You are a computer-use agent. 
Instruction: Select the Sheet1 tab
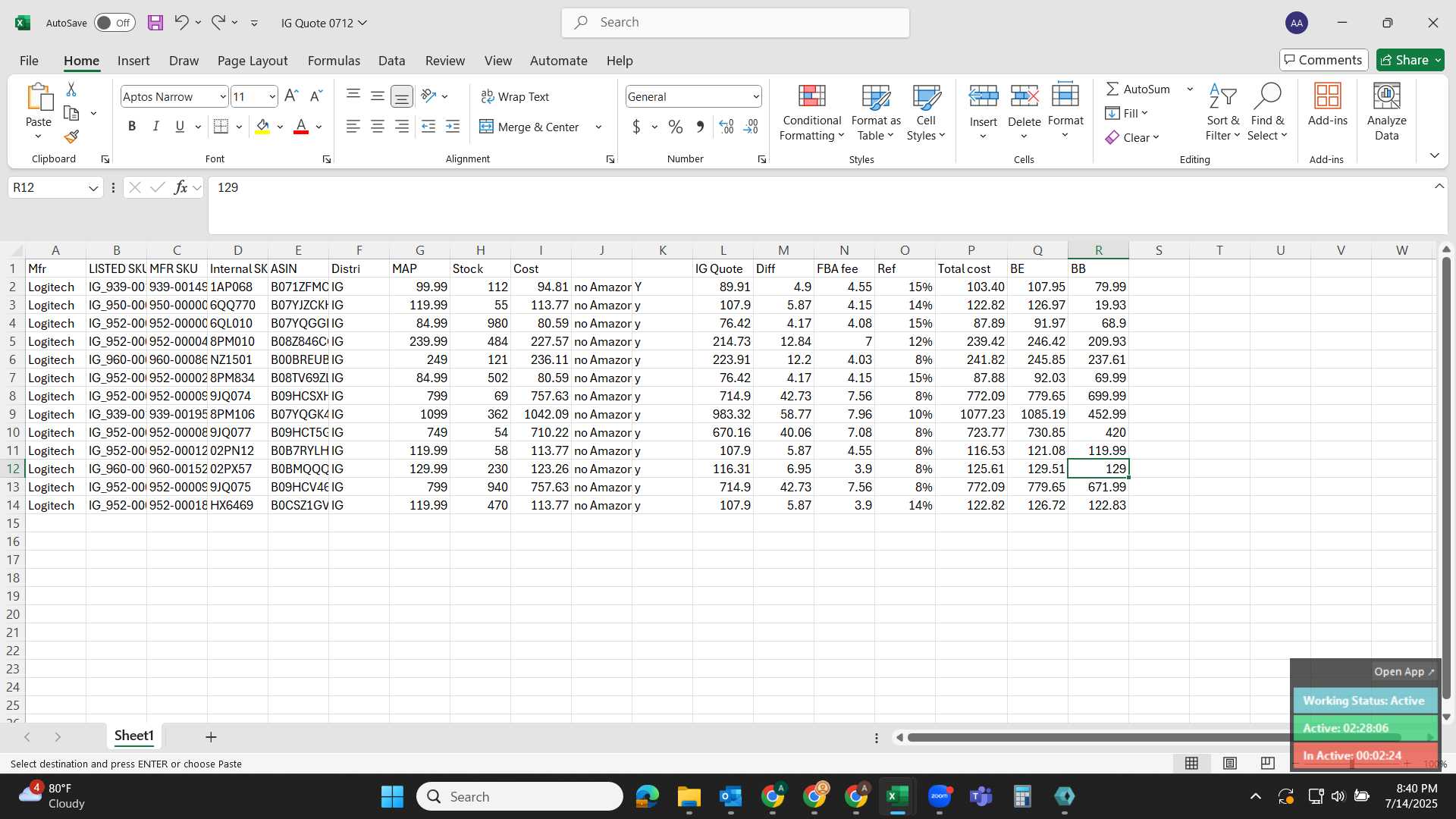pyautogui.click(x=134, y=736)
